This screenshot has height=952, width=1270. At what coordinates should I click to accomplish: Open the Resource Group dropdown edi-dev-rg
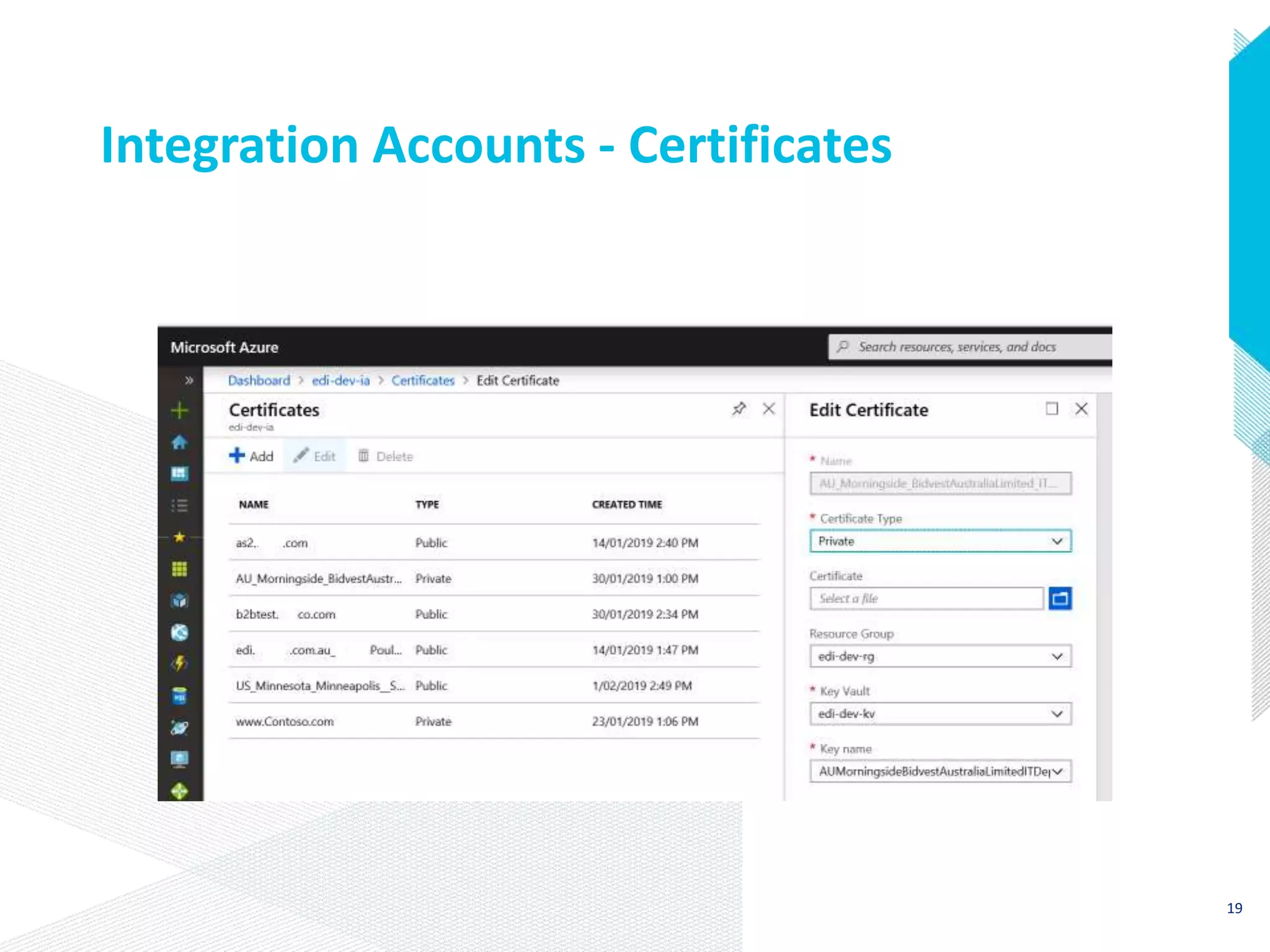click(x=941, y=656)
